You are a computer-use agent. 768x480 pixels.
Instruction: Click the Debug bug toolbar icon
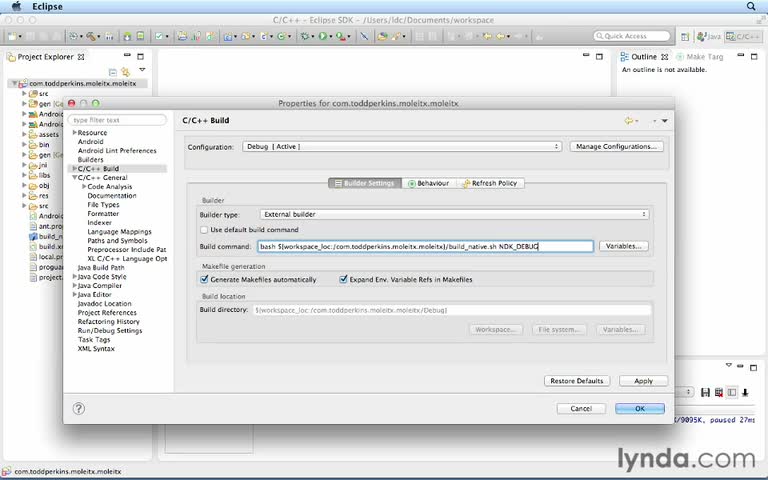(305, 36)
